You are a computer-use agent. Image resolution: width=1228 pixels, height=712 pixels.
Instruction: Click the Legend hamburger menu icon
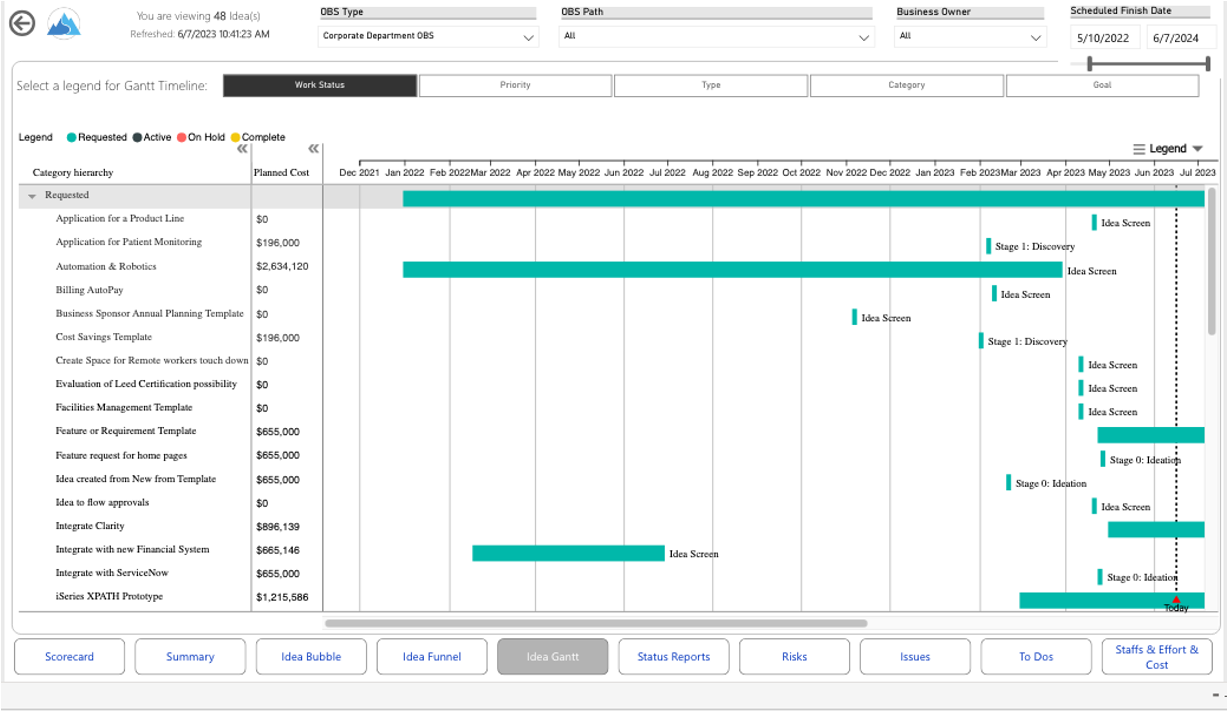[1139, 149]
